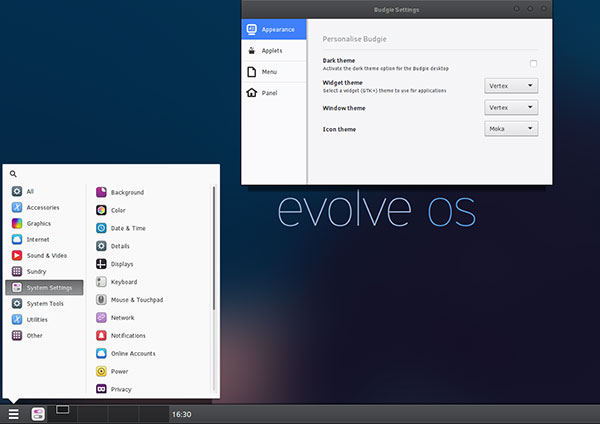
Task: Click the 'Widget theme' label text
Action: (342, 83)
